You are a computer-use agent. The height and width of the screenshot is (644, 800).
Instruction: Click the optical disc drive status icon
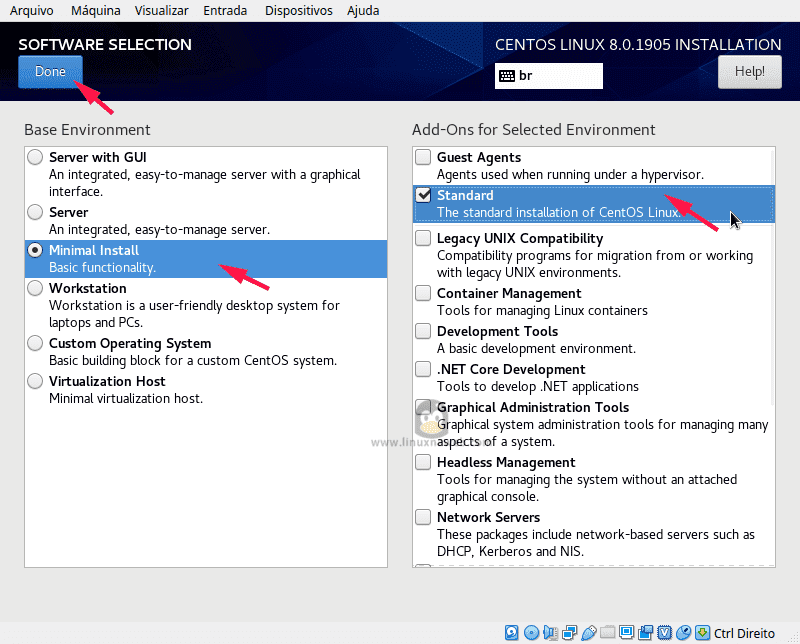click(531, 633)
